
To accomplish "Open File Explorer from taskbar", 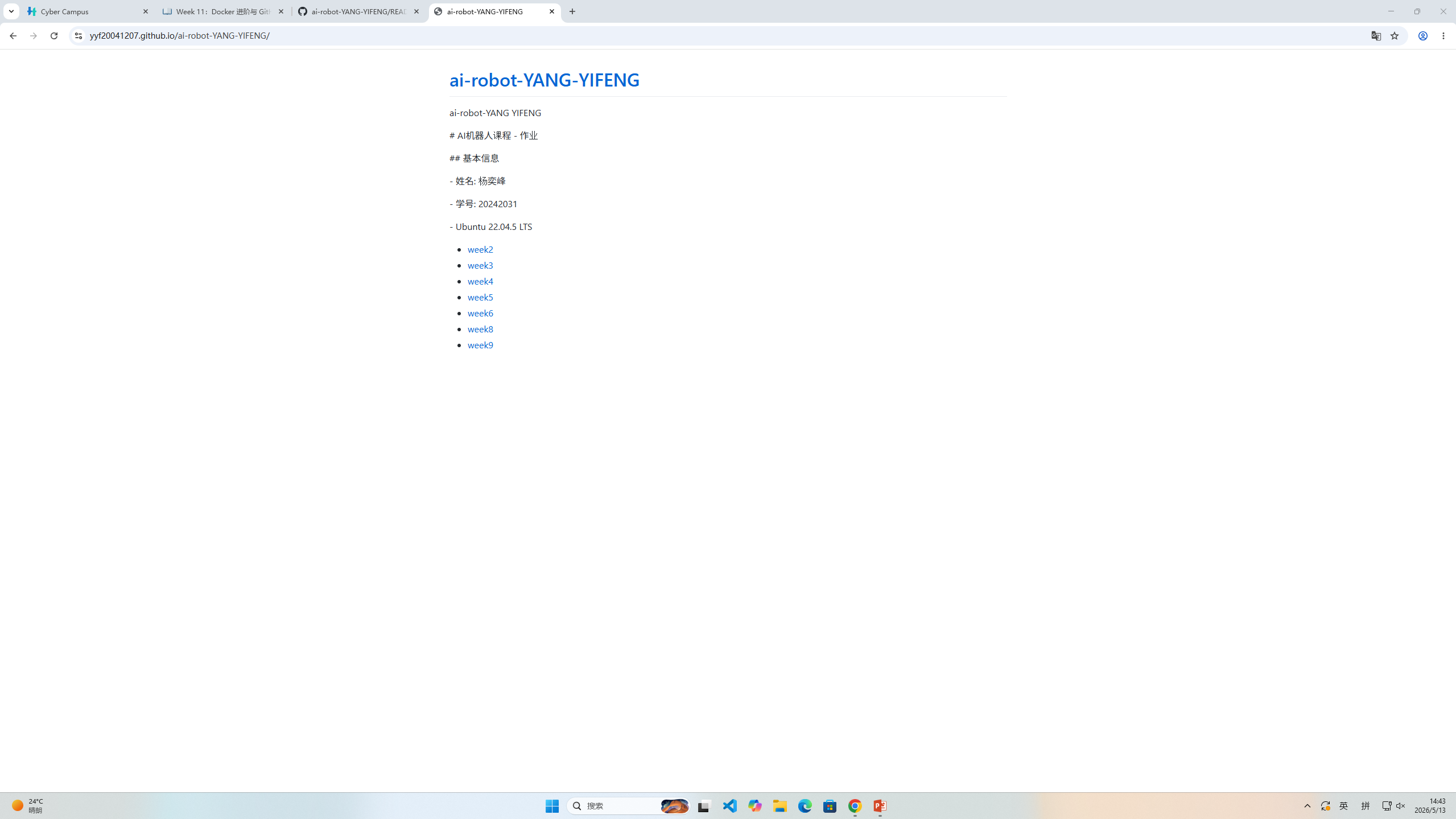I will point(779,806).
